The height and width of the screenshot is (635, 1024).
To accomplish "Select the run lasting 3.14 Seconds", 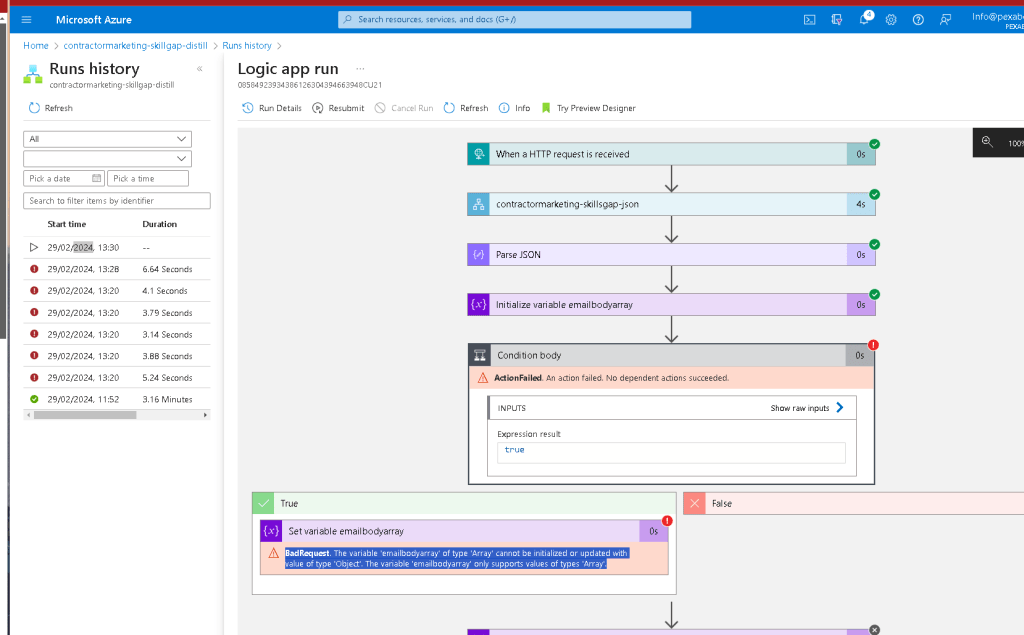I will pos(117,334).
